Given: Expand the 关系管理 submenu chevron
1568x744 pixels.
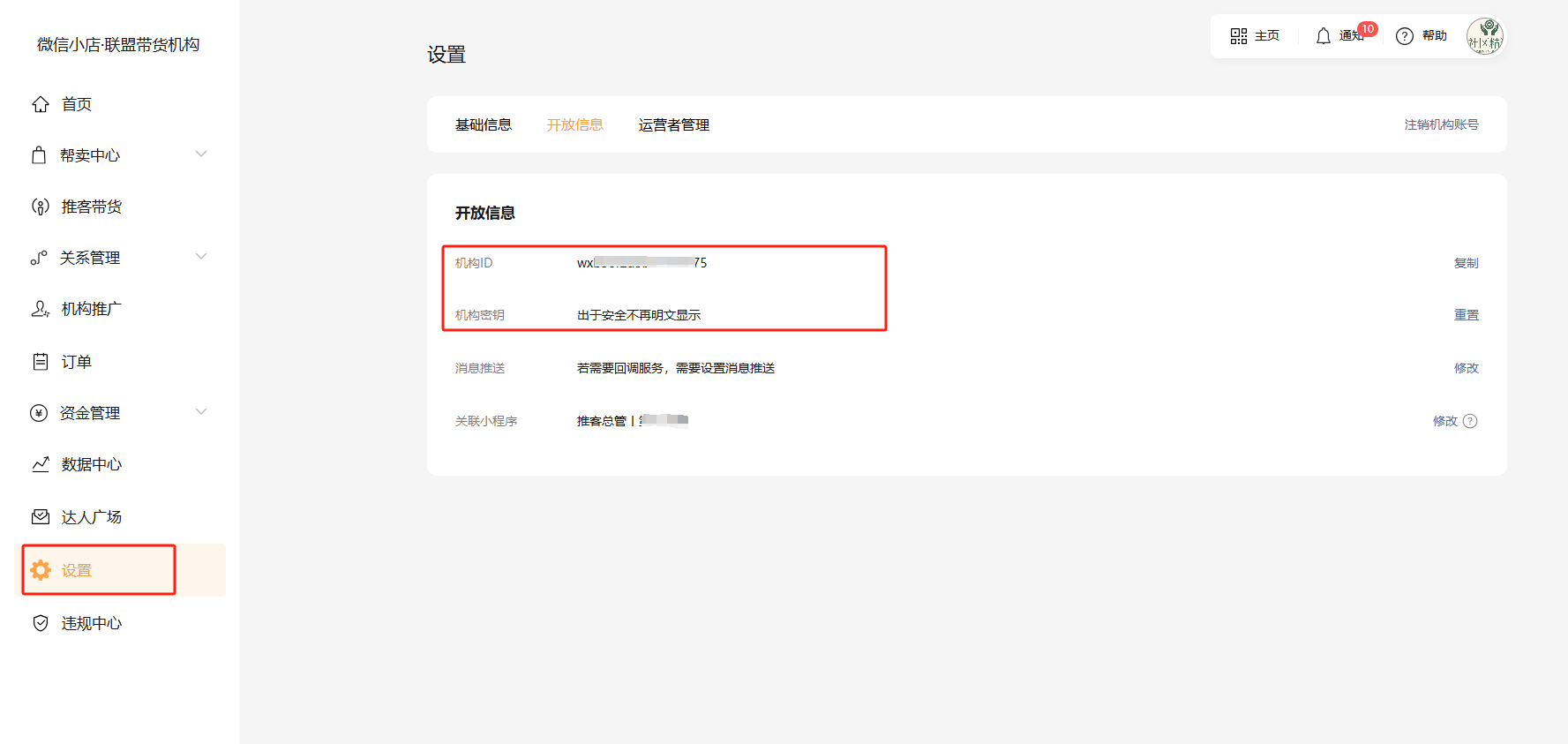Looking at the screenshot, I should tap(201, 257).
